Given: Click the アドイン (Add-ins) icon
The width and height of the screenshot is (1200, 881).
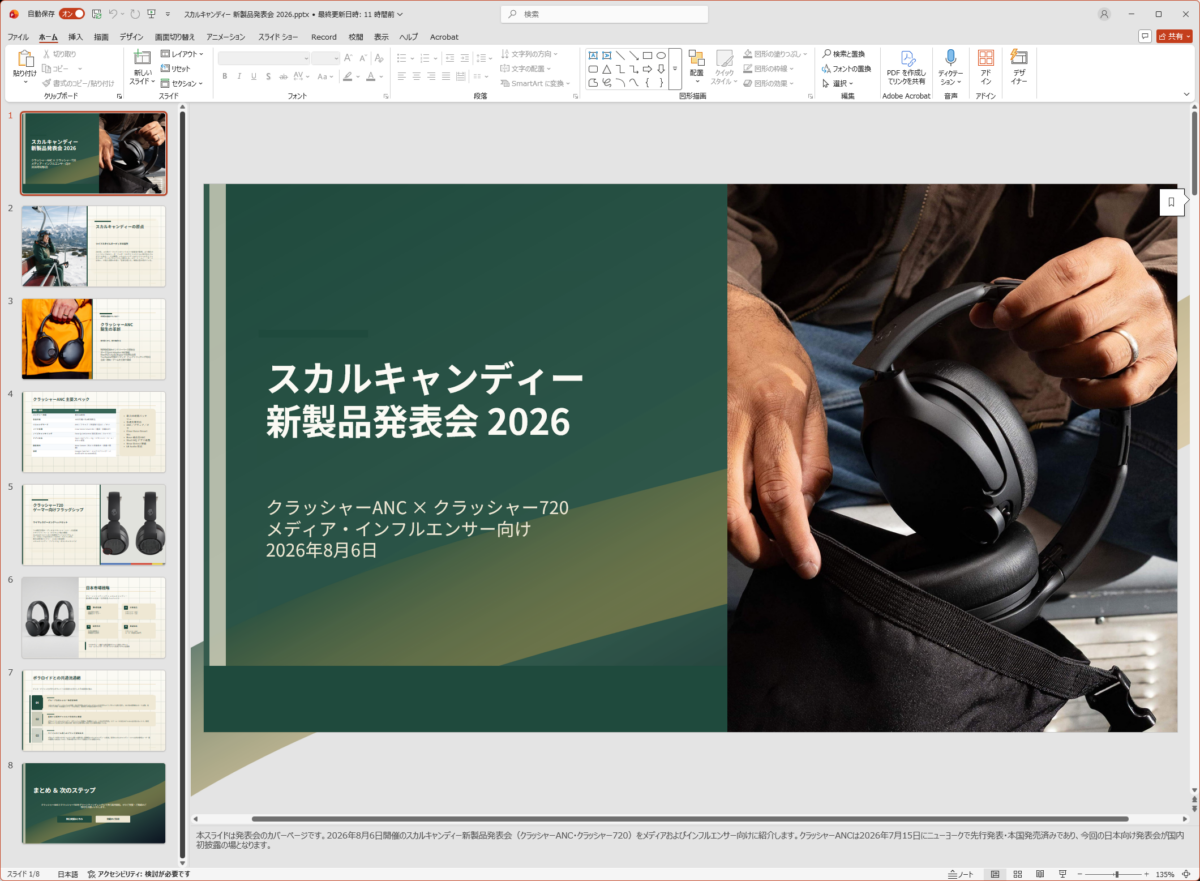Looking at the screenshot, I should tap(985, 58).
